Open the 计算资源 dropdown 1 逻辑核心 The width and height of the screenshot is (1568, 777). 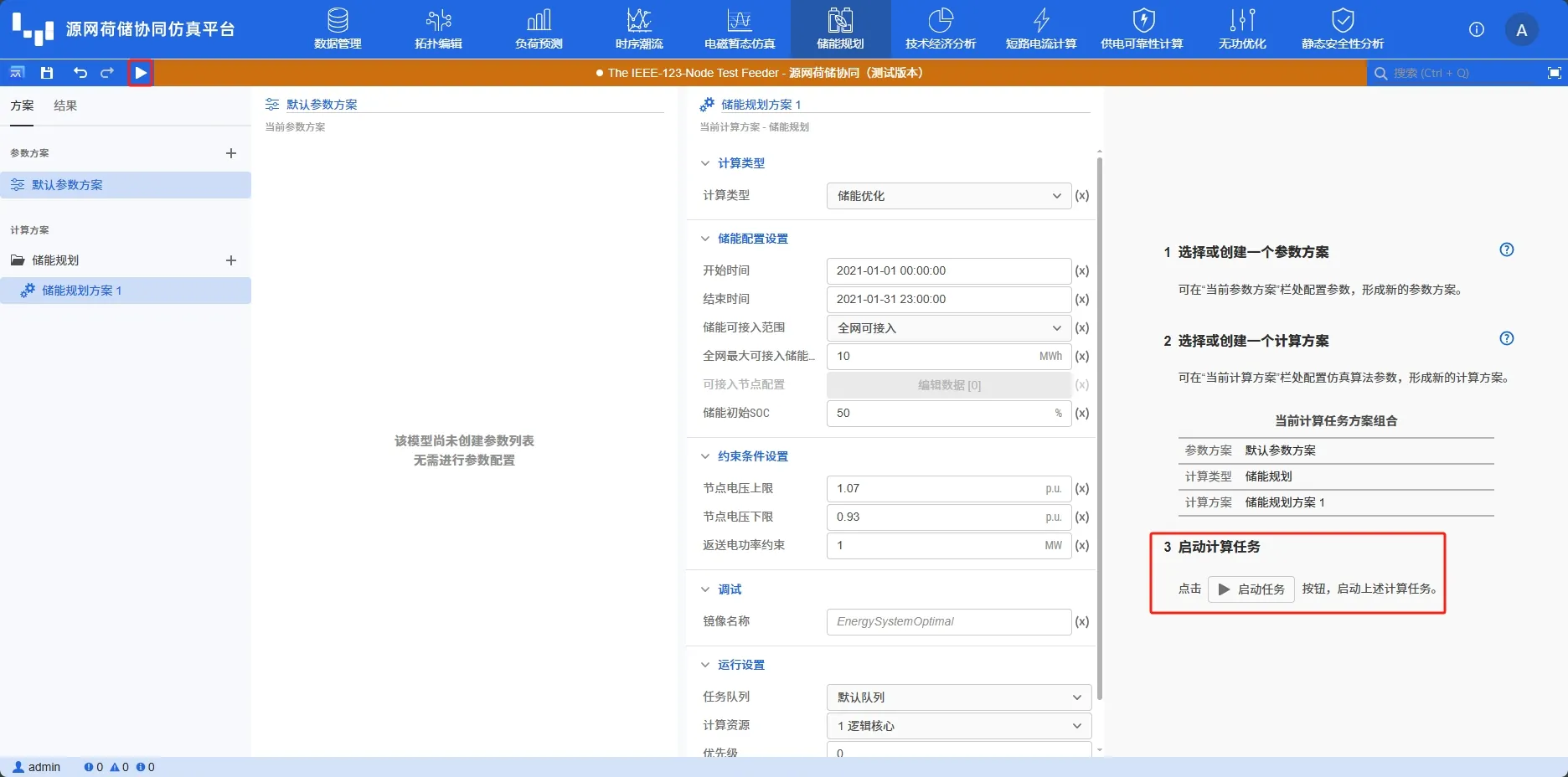(x=959, y=726)
